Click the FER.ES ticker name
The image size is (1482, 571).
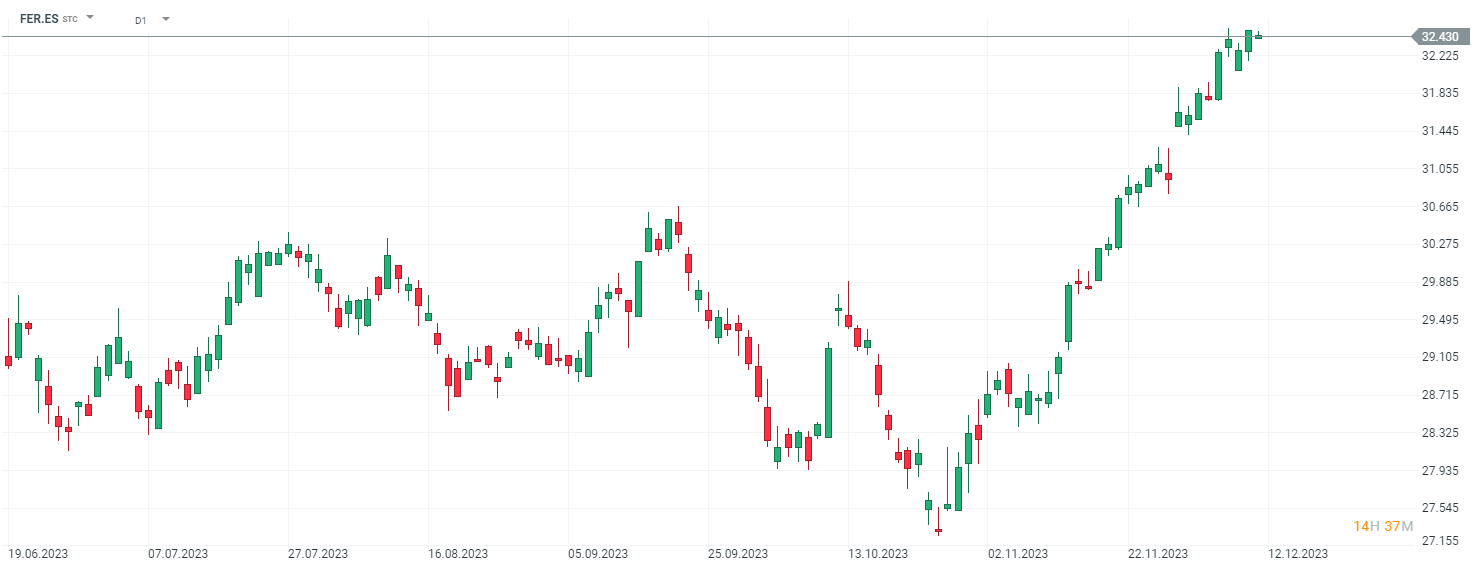[x=39, y=18]
